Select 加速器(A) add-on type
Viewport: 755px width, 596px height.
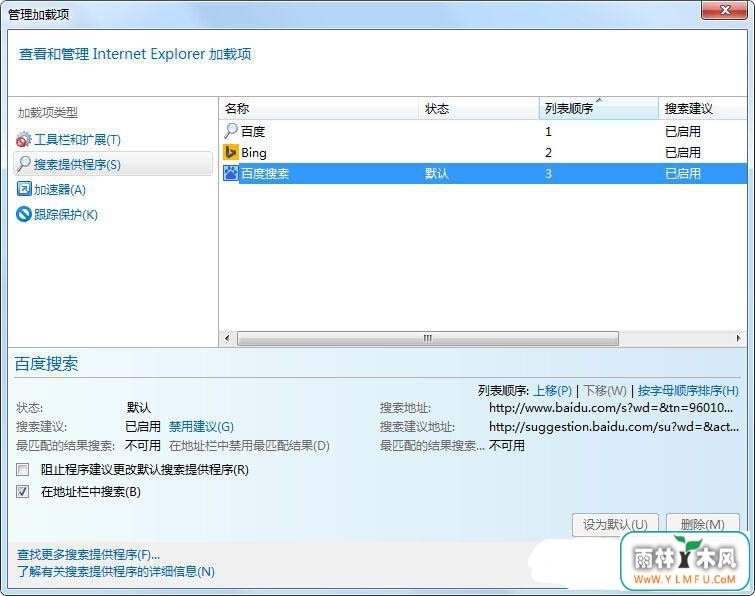(x=60, y=189)
